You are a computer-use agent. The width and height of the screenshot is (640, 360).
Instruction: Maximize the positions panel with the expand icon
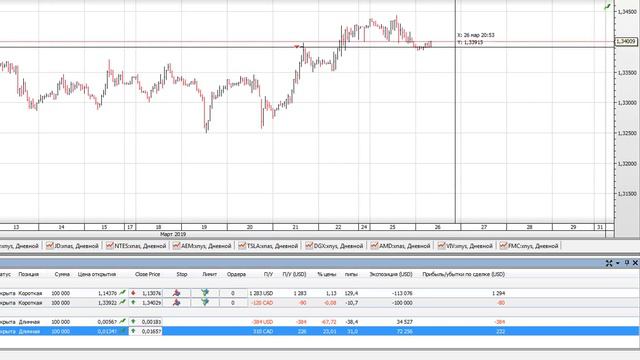click(609, 263)
